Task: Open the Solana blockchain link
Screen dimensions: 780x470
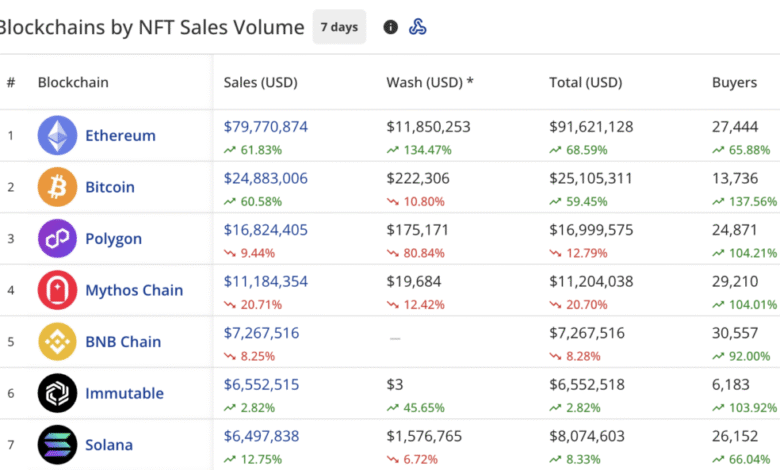Action: click(109, 445)
